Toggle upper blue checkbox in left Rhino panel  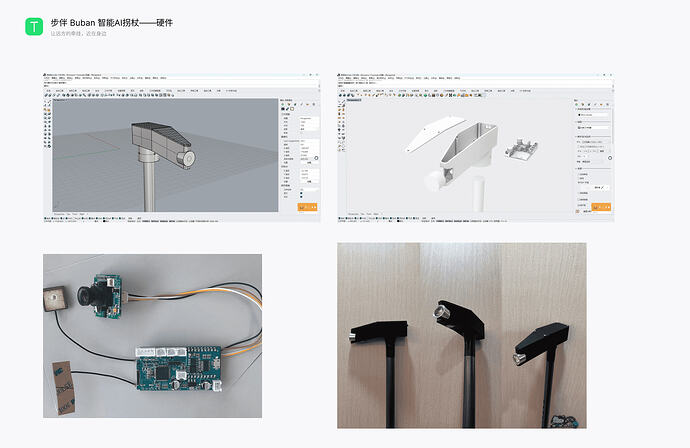301,193
